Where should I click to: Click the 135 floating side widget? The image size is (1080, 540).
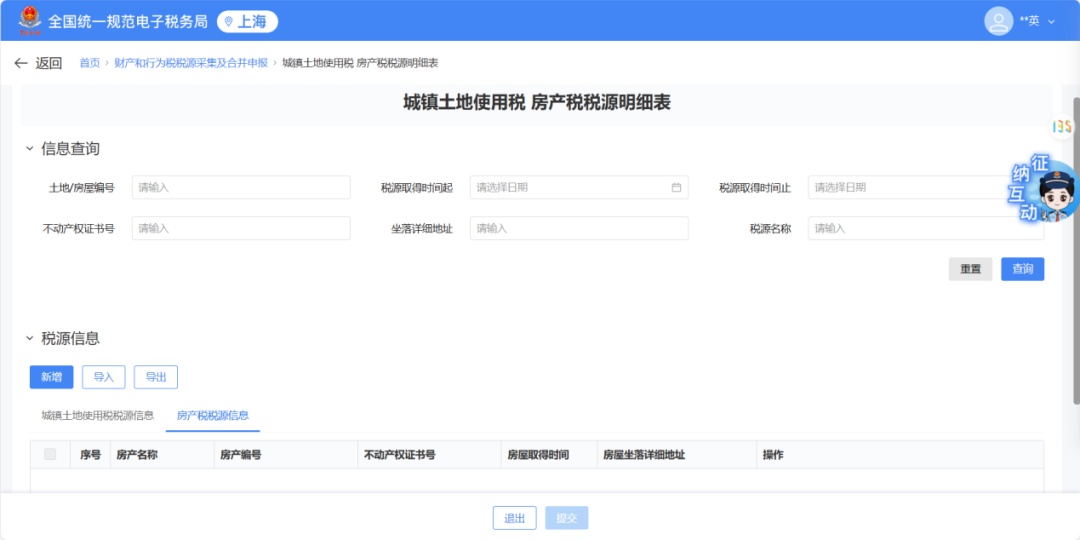1061,127
